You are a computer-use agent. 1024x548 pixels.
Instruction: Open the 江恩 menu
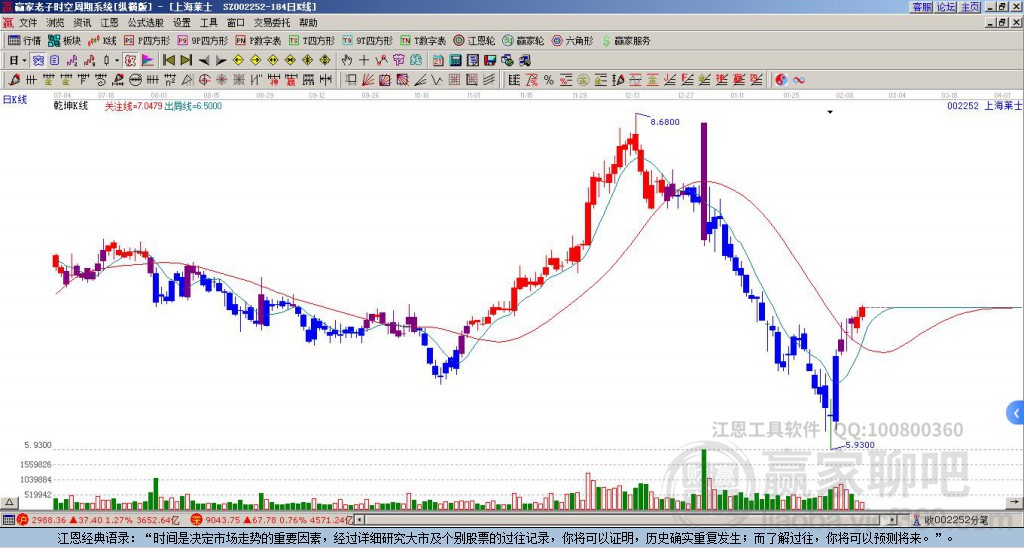pyautogui.click(x=110, y=23)
